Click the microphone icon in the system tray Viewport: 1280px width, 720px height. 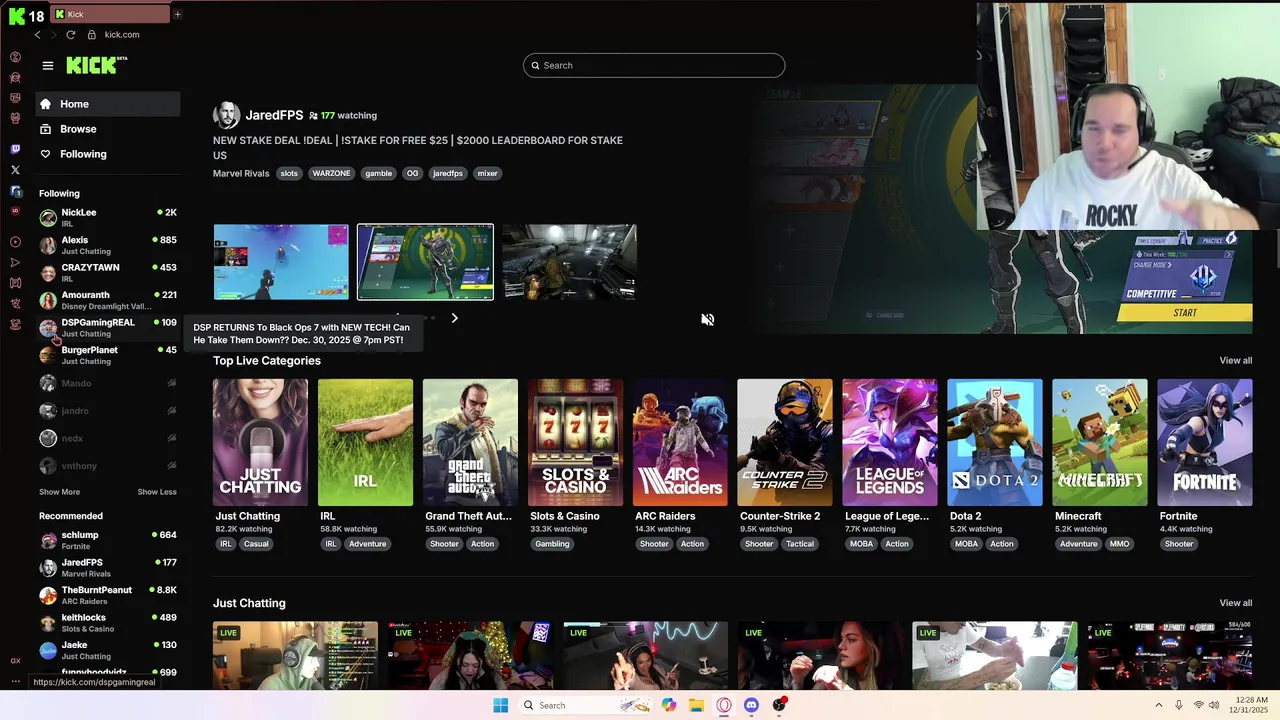pos(1179,705)
